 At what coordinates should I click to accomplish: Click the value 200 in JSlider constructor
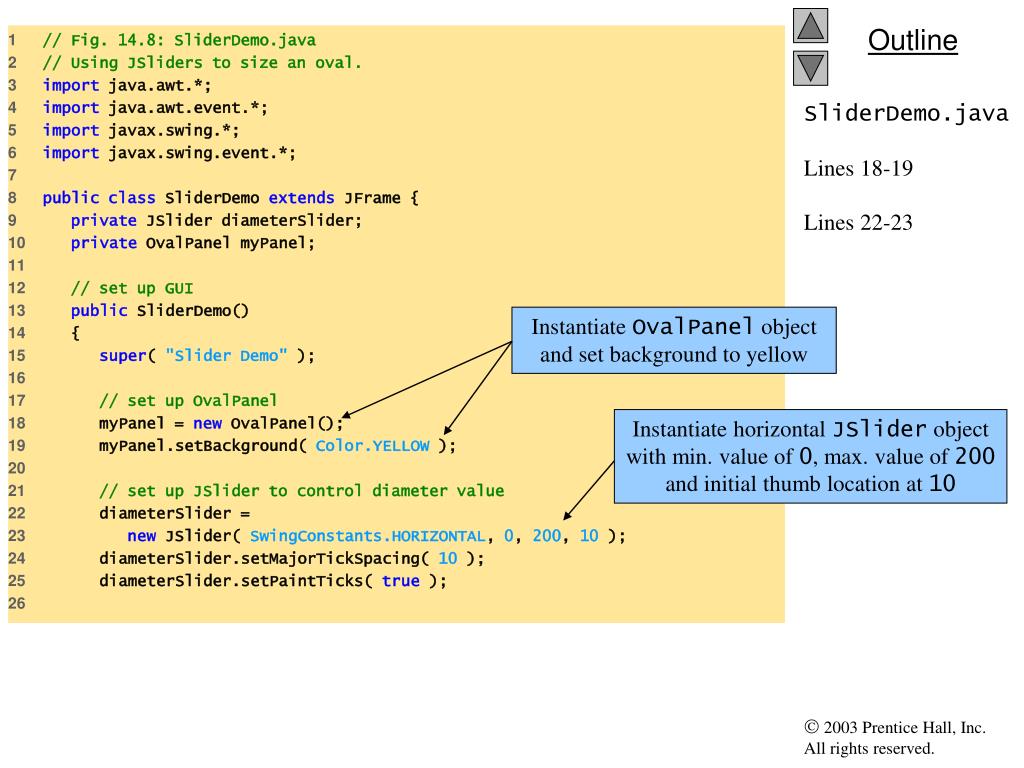tap(547, 536)
